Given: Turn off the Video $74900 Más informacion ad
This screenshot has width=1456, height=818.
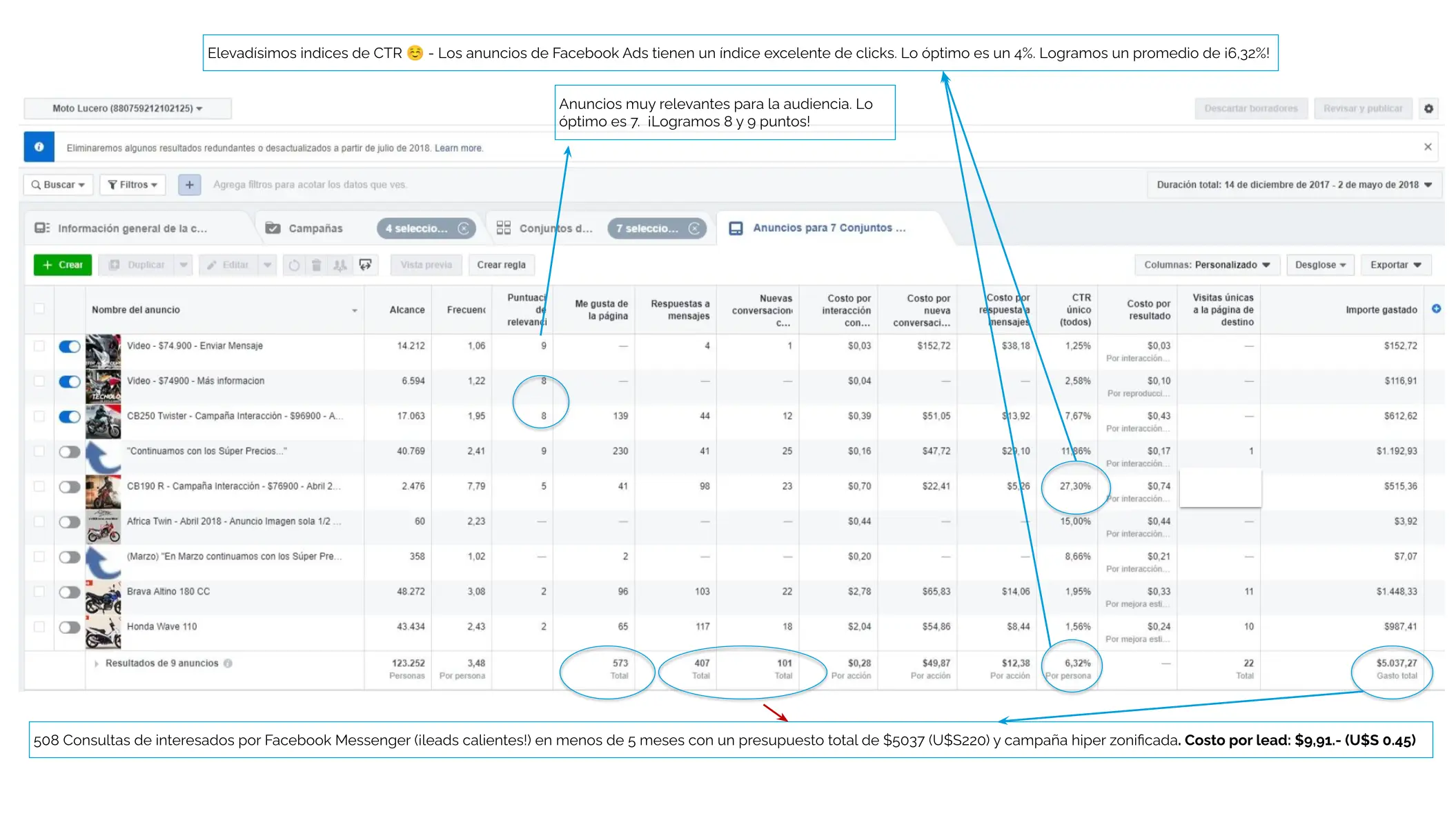Looking at the screenshot, I should [70, 382].
